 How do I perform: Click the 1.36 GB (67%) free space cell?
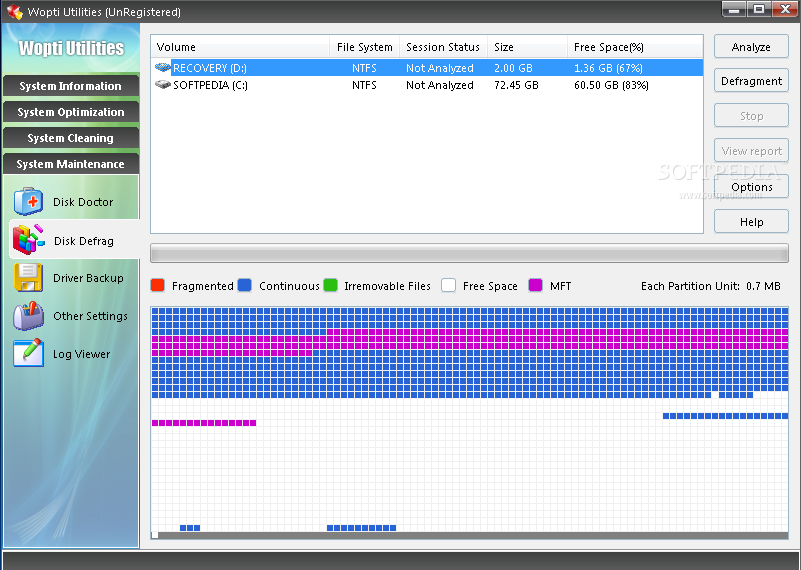coord(608,68)
